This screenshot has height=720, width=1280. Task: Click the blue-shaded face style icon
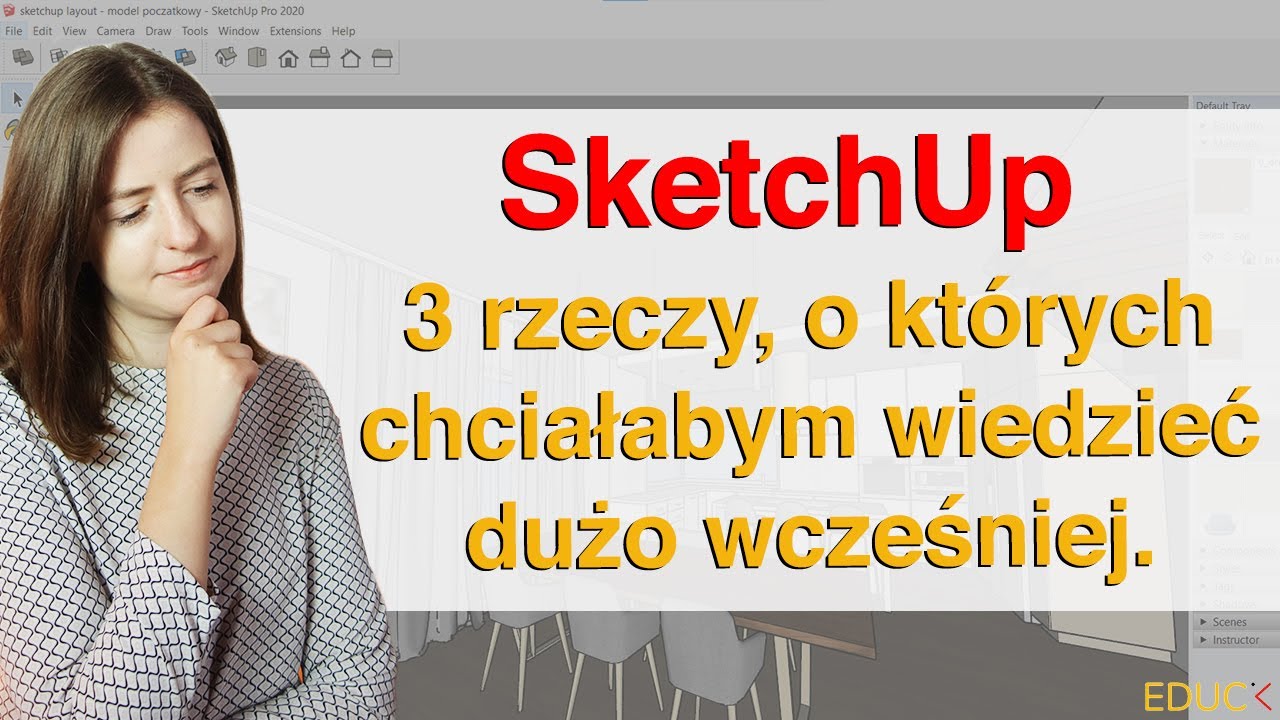(185, 57)
